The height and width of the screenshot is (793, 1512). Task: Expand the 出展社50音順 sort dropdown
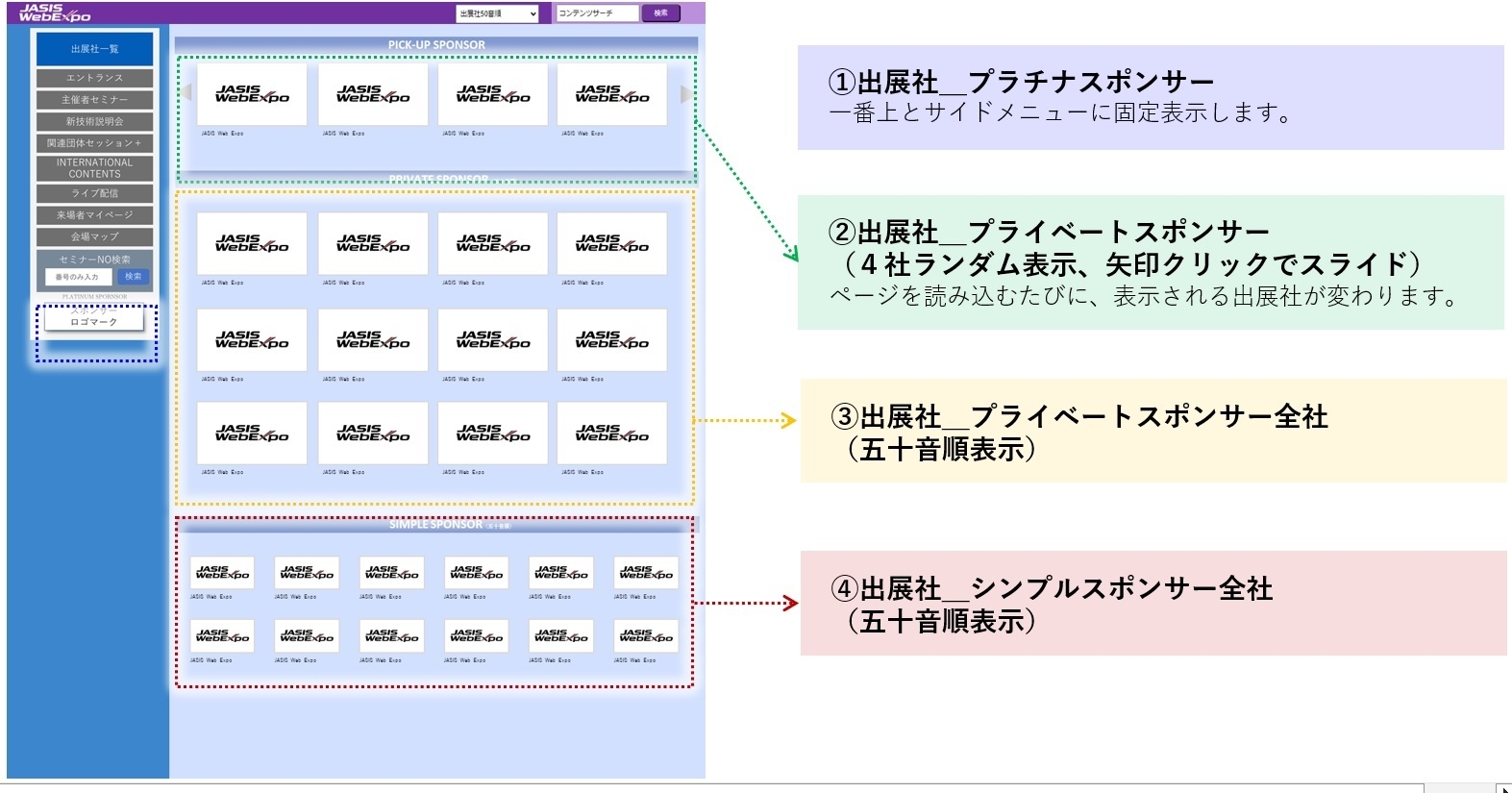[497, 13]
